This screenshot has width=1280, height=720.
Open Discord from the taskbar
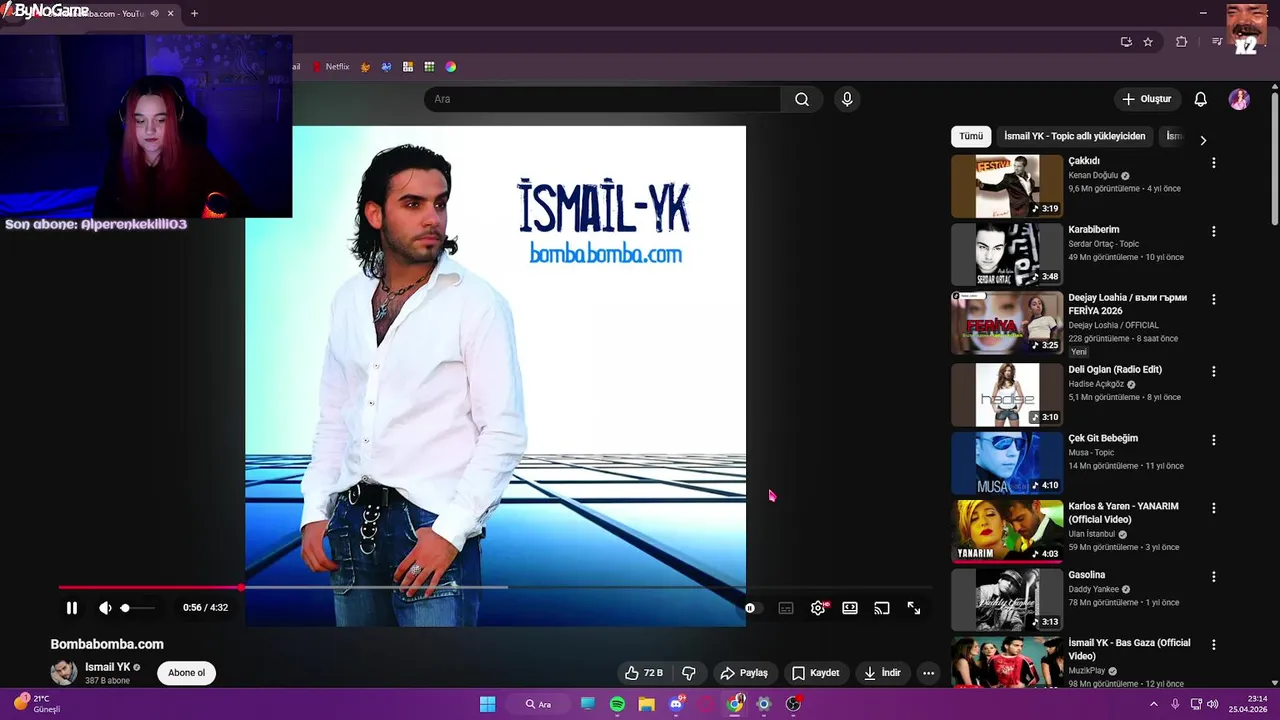[677, 704]
